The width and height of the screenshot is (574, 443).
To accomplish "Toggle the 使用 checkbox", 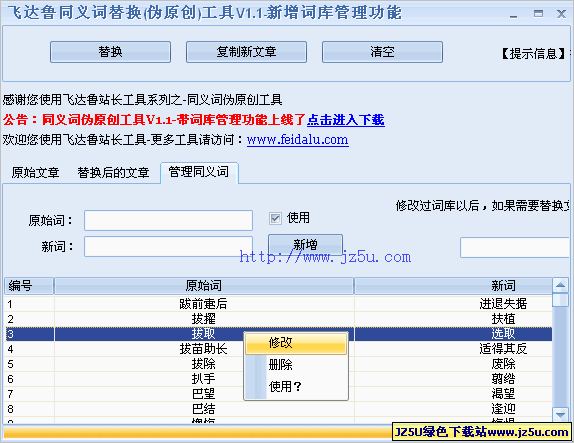I will click(x=275, y=219).
